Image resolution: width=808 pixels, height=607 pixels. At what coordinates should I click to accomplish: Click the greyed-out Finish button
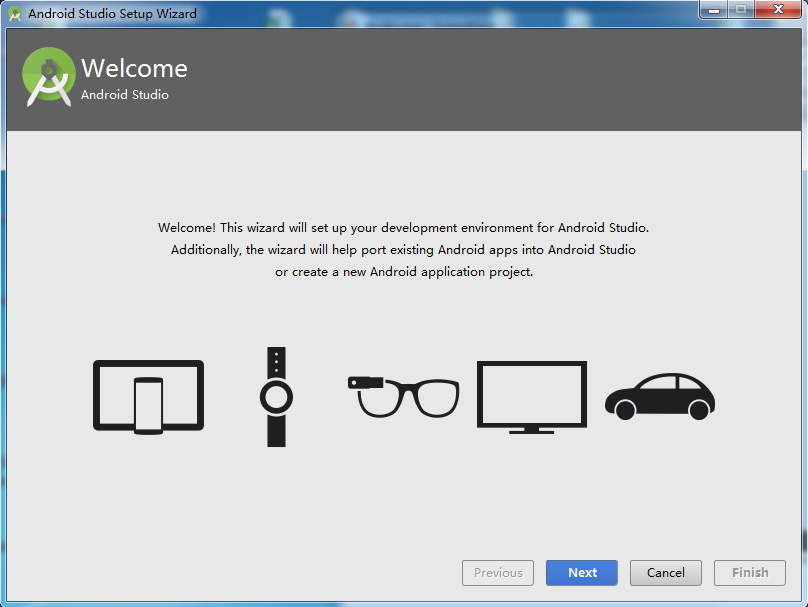(x=750, y=572)
